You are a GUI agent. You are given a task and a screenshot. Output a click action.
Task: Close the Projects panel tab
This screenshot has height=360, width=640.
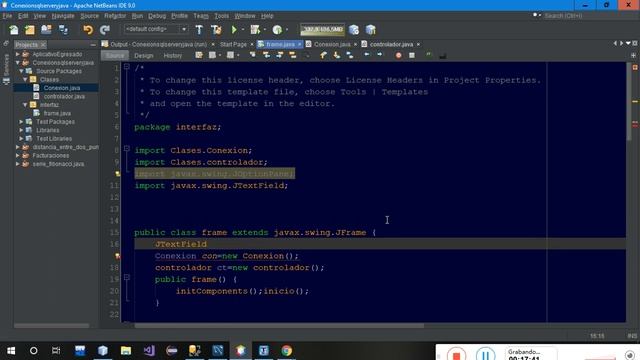43,44
